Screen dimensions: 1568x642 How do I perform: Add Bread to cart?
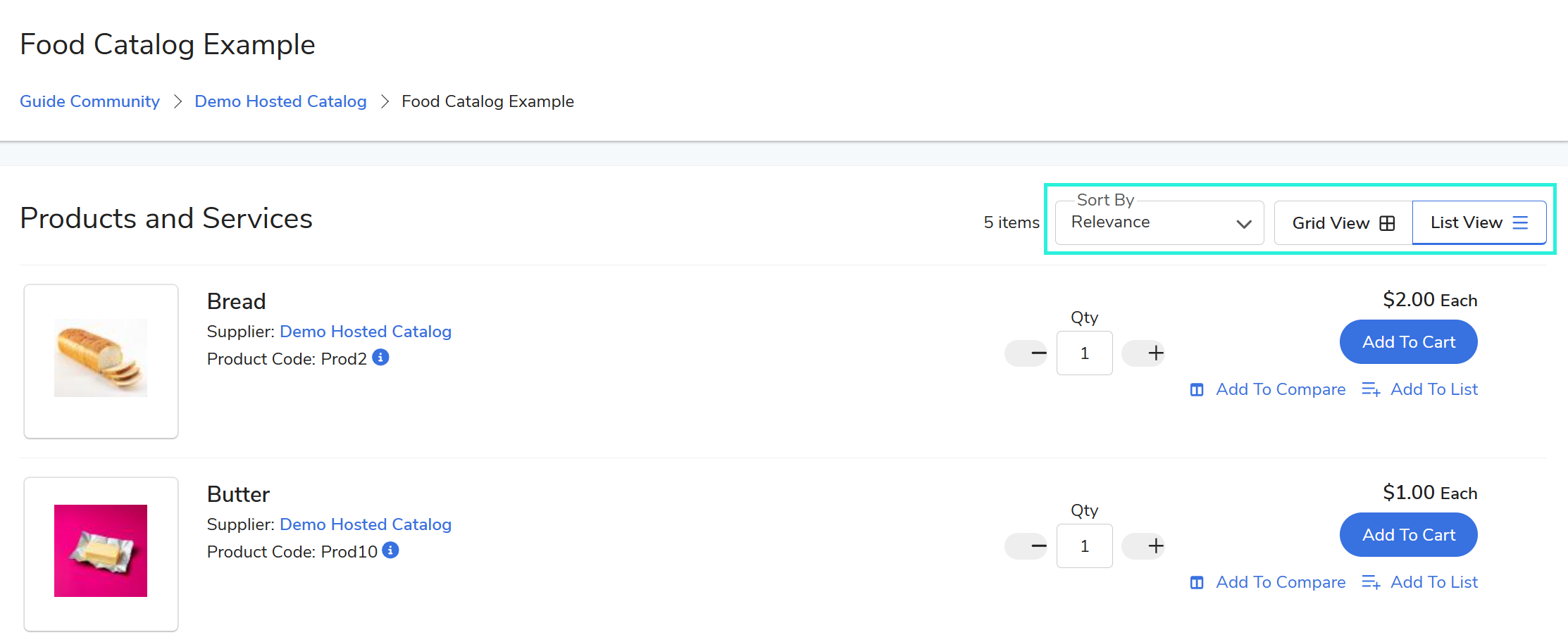coord(1408,342)
